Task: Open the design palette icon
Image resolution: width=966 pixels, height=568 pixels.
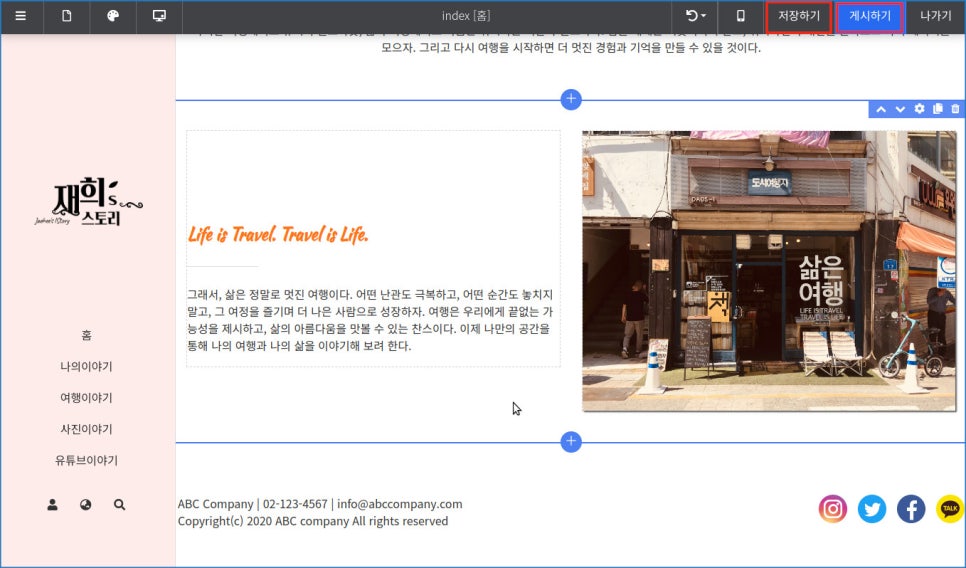Action: coord(113,16)
